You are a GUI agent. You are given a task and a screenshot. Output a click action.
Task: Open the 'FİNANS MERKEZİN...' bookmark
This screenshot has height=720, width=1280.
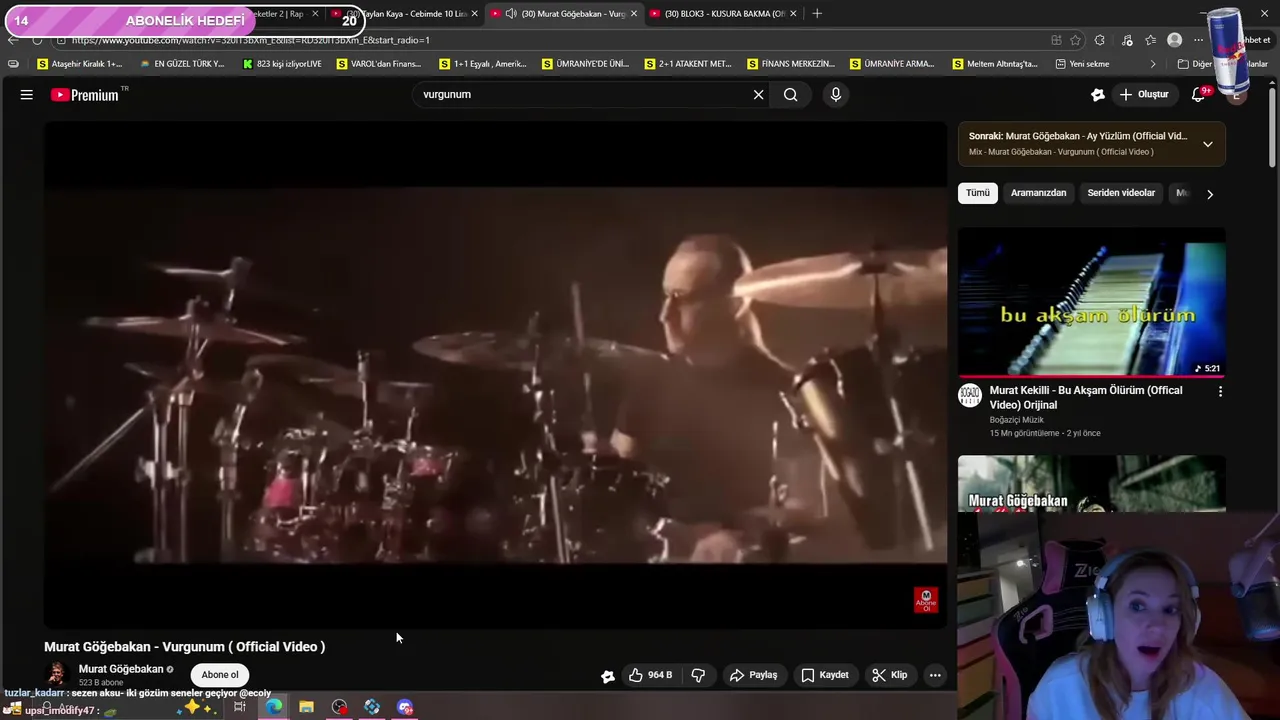(791, 64)
